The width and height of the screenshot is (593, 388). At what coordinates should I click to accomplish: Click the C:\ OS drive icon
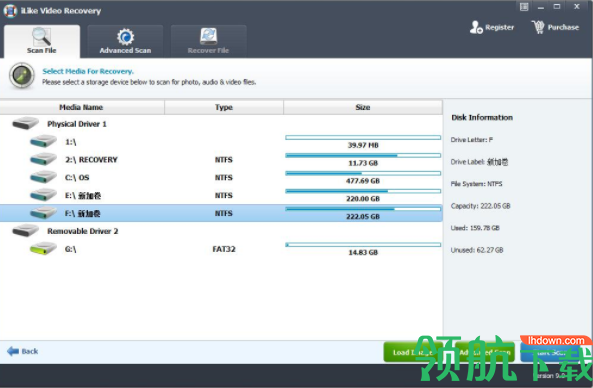(x=43, y=177)
